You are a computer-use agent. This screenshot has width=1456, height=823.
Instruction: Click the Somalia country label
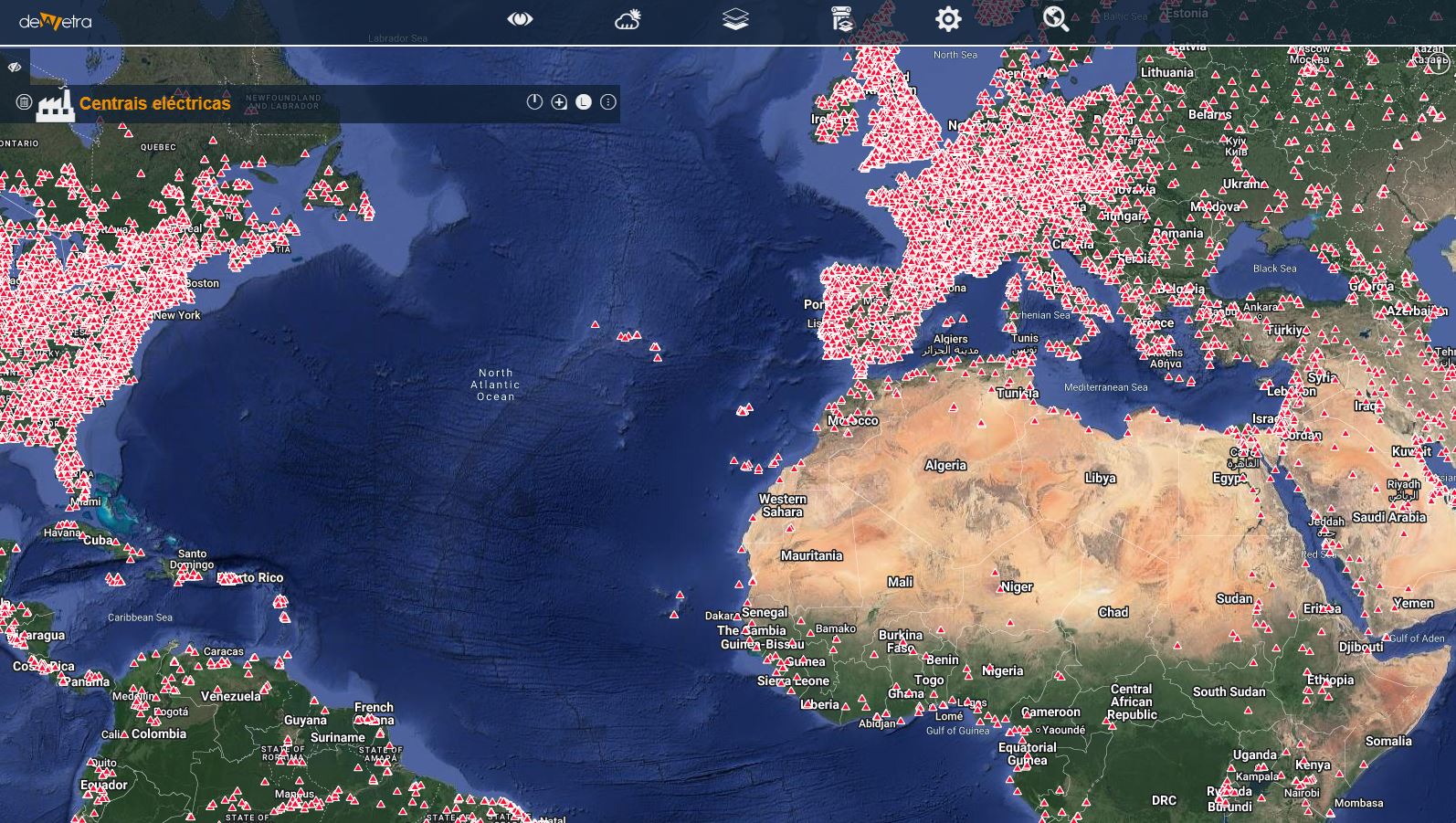pos(1388,741)
